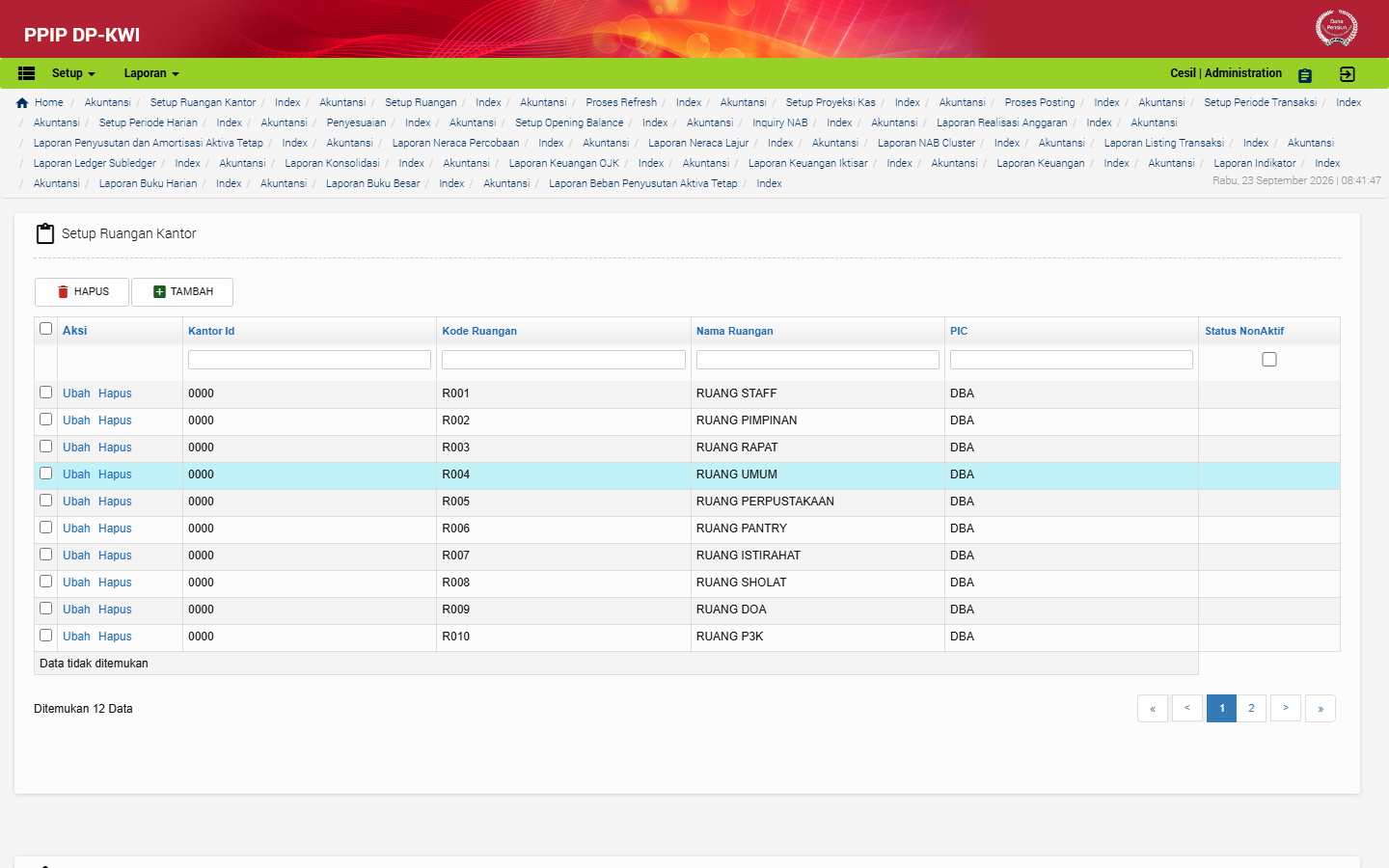
Task: Click the next-page > pagination button
Action: coord(1286,709)
